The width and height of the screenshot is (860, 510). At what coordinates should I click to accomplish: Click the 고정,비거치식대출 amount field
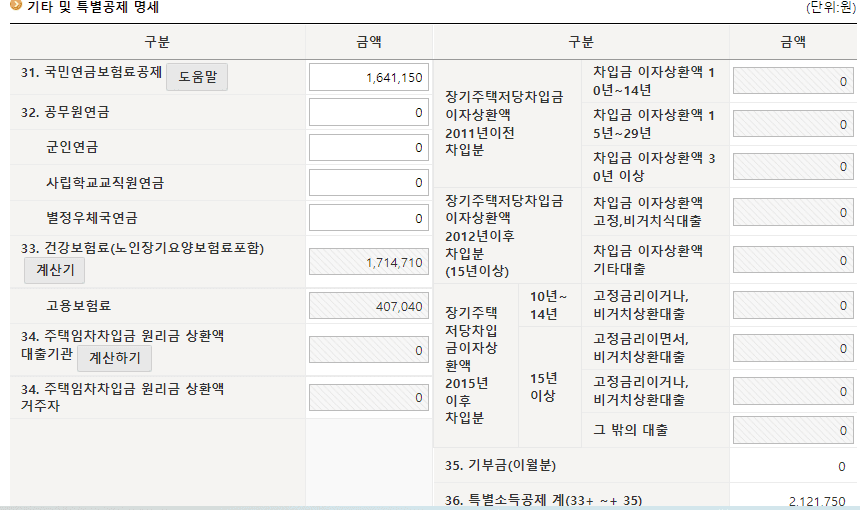794,212
